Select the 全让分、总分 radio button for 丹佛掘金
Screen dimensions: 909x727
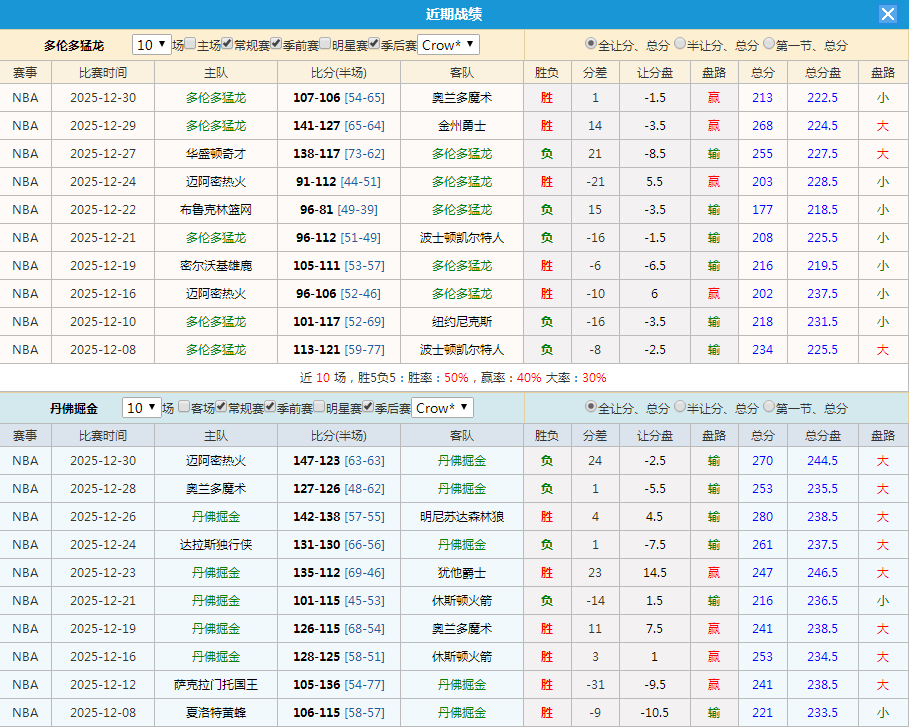coord(591,407)
